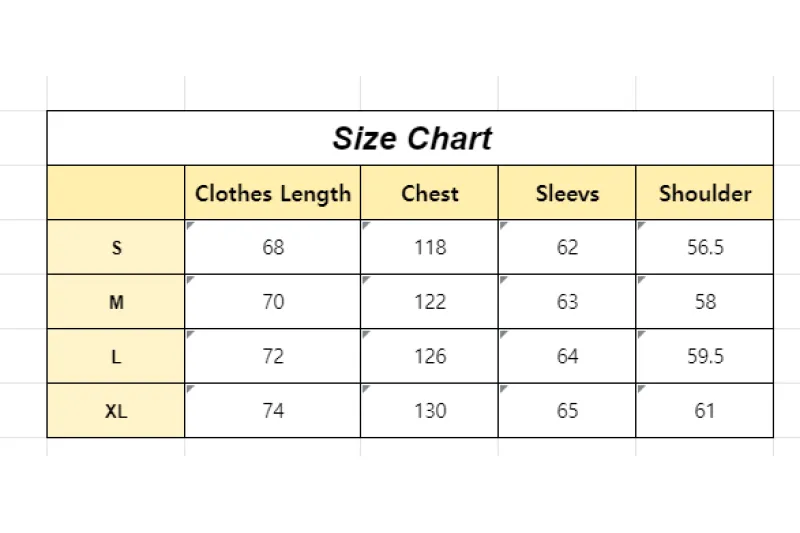Click the cell with value 59.5

pyautogui.click(x=704, y=356)
